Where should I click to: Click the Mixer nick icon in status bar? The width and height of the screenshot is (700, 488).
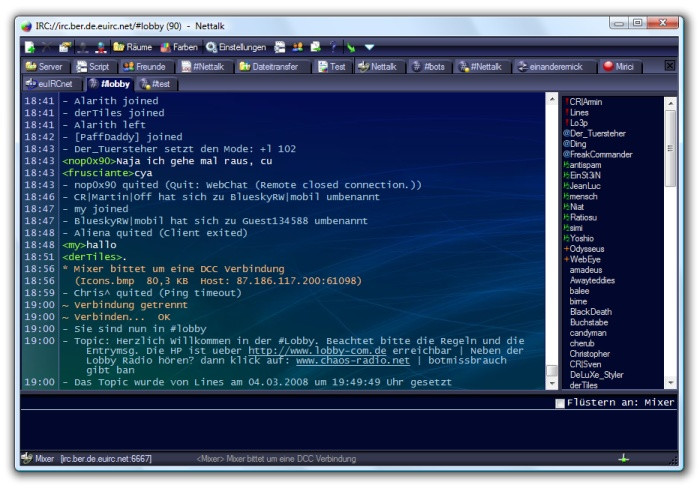click(27, 458)
